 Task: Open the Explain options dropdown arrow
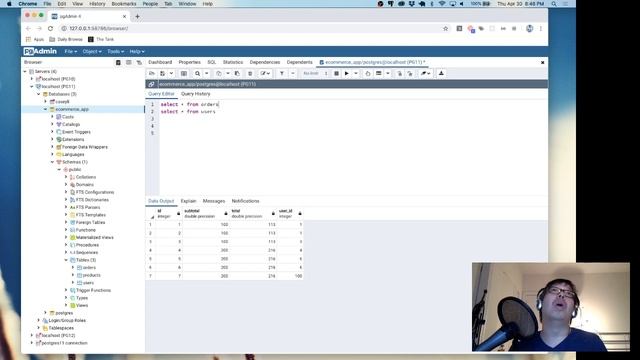388,73
